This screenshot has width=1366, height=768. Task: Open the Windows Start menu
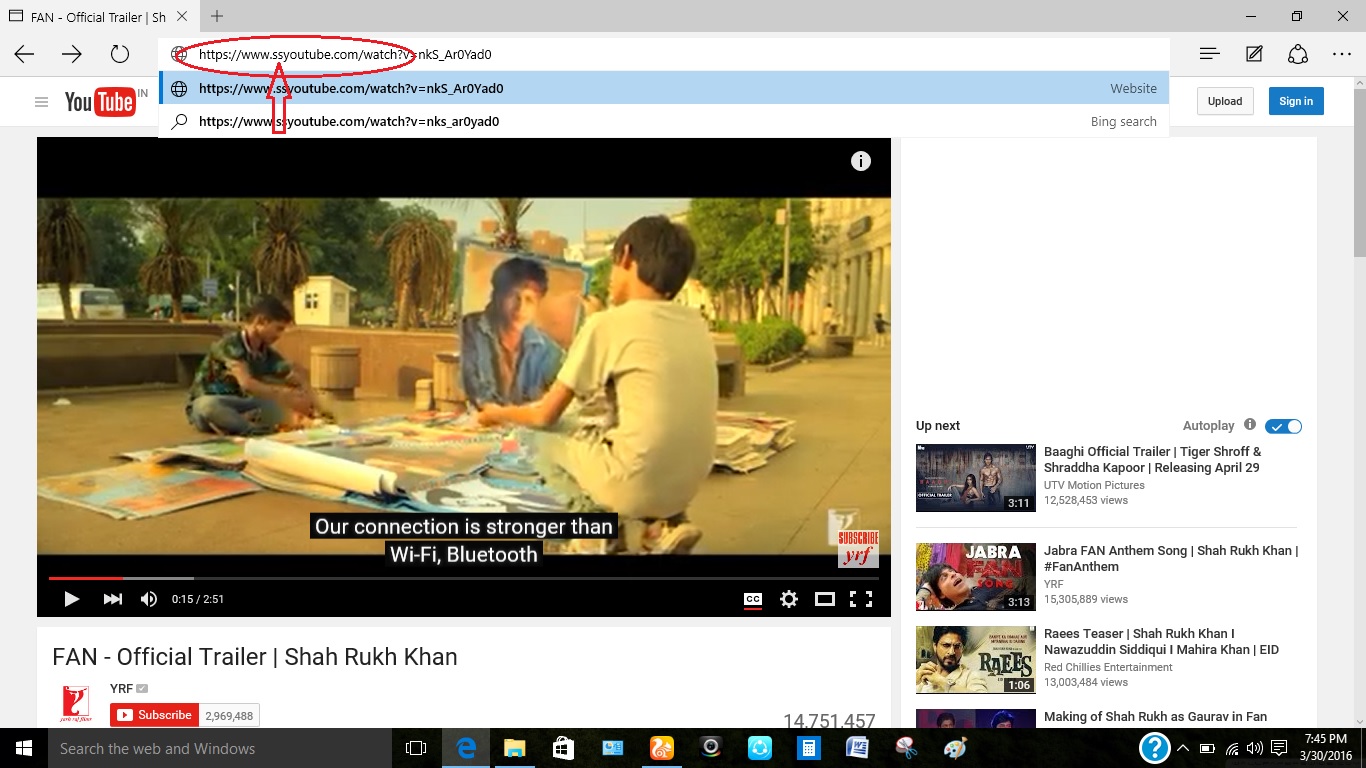(23, 748)
